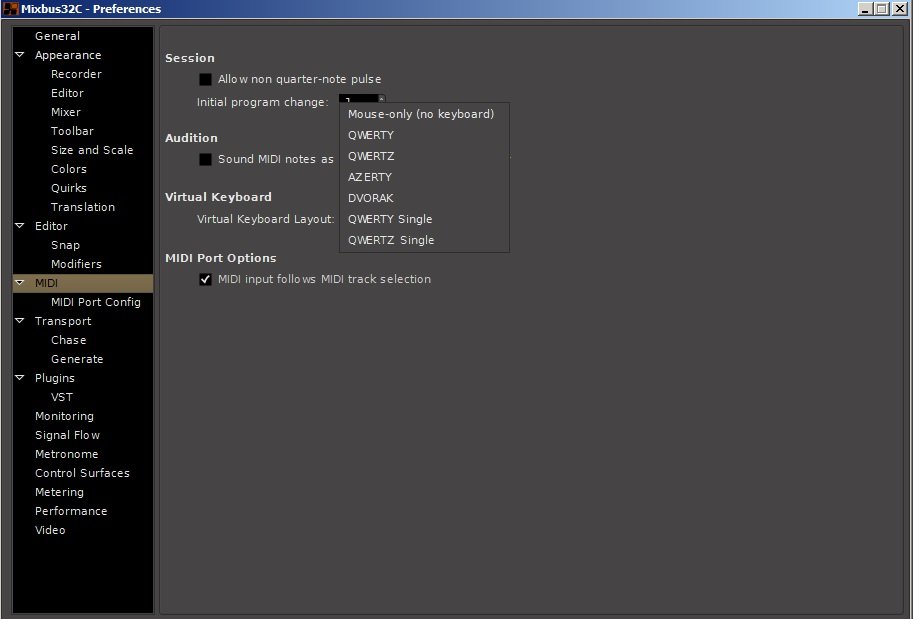Go to Recorder appearance settings

pyautogui.click(x=76, y=74)
